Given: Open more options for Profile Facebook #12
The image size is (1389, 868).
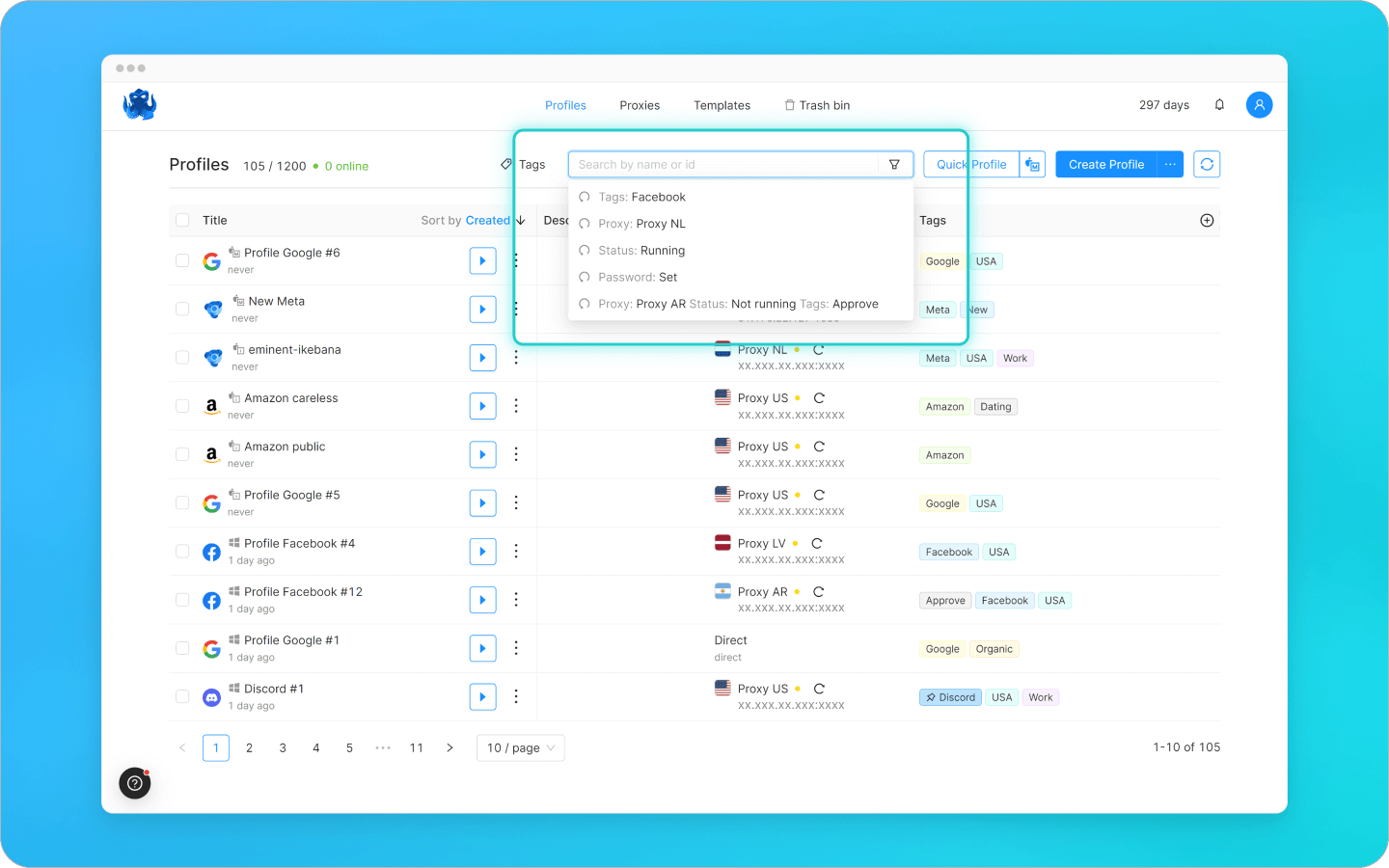Looking at the screenshot, I should 516,600.
